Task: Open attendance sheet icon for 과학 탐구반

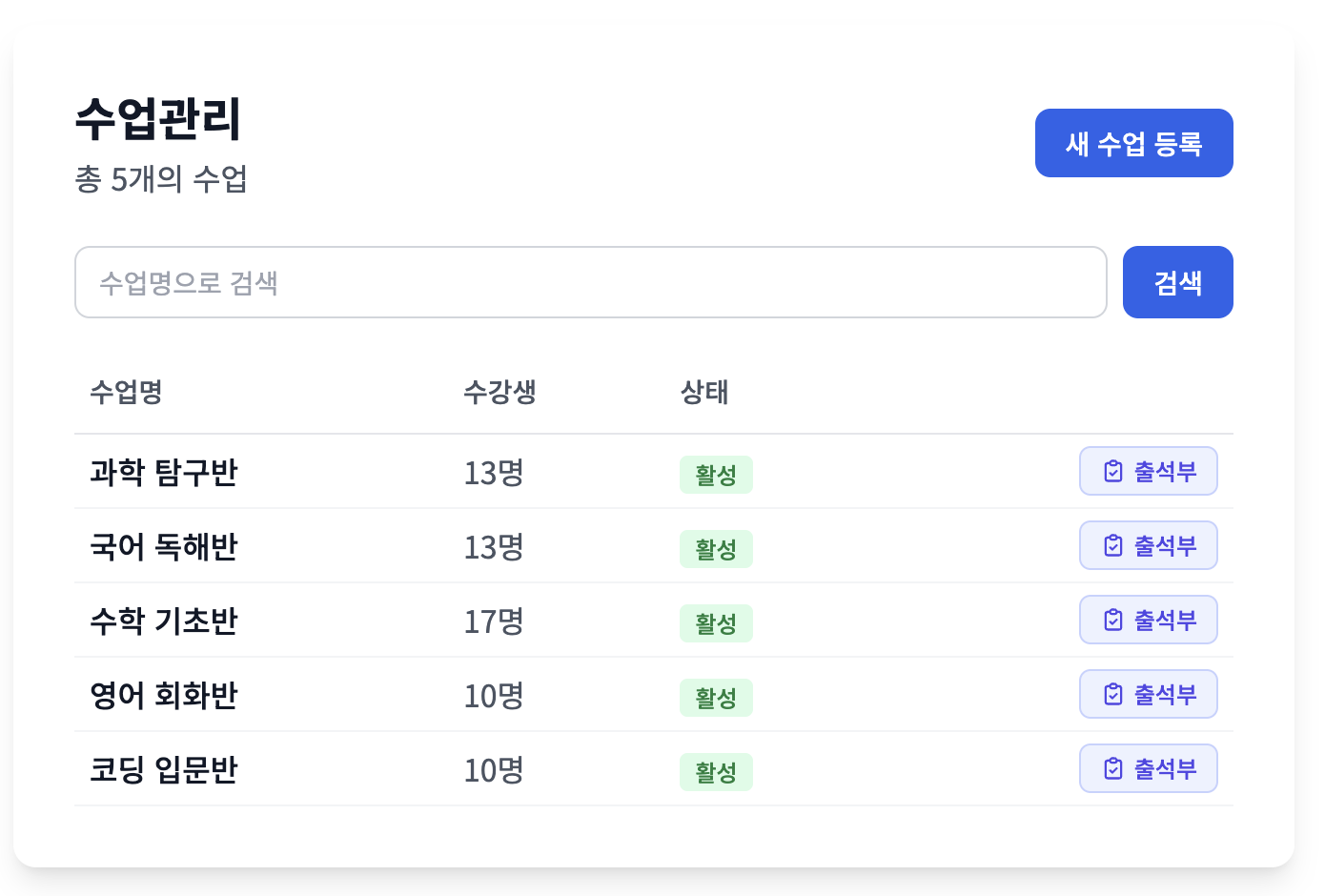Action: [x=1113, y=470]
